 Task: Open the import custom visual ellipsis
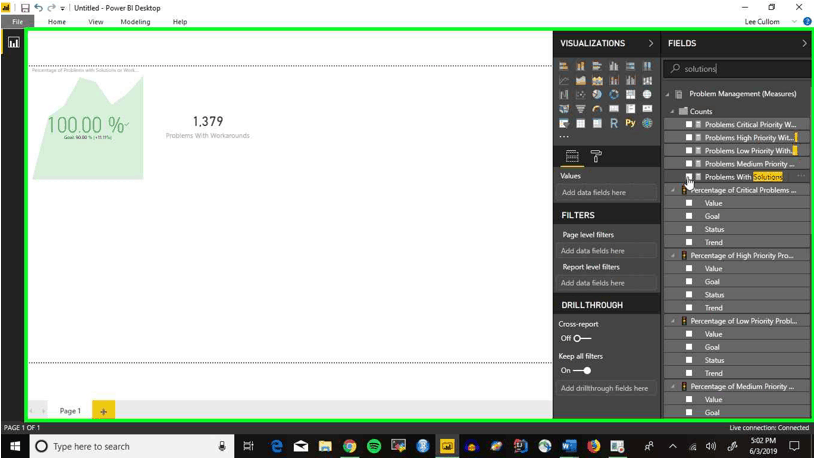click(564, 137)
